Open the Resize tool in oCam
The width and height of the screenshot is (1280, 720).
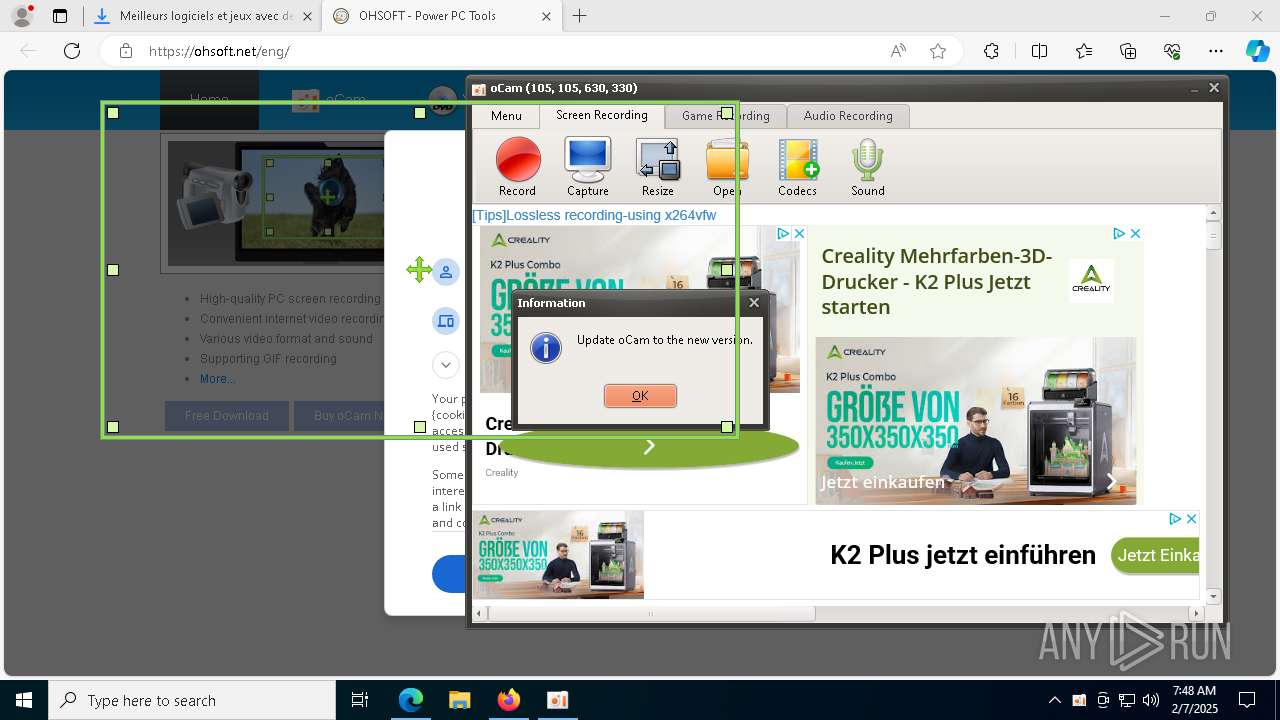click(658, 167)
